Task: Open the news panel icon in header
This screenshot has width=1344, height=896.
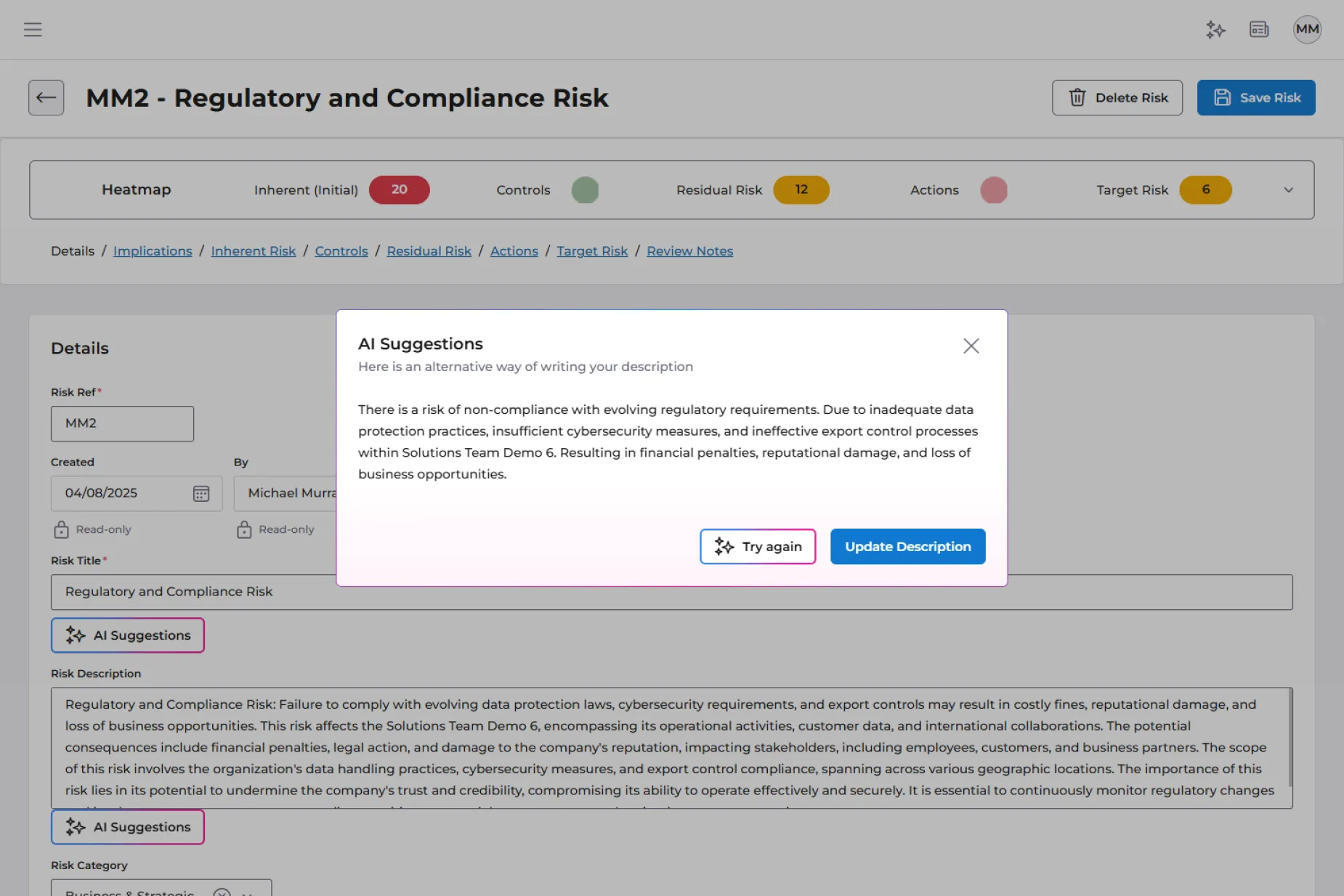Action: tap(1259, 30)
